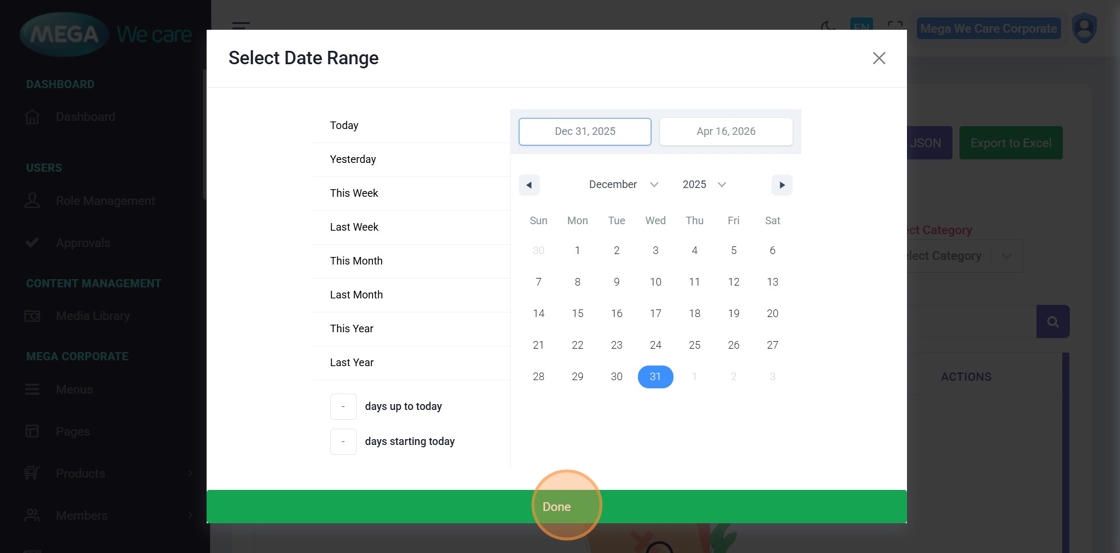The height and width of the screenshot is (553, 1120).
Task: Expand the Select Category dropdown
Action: [x=958, y=256]
